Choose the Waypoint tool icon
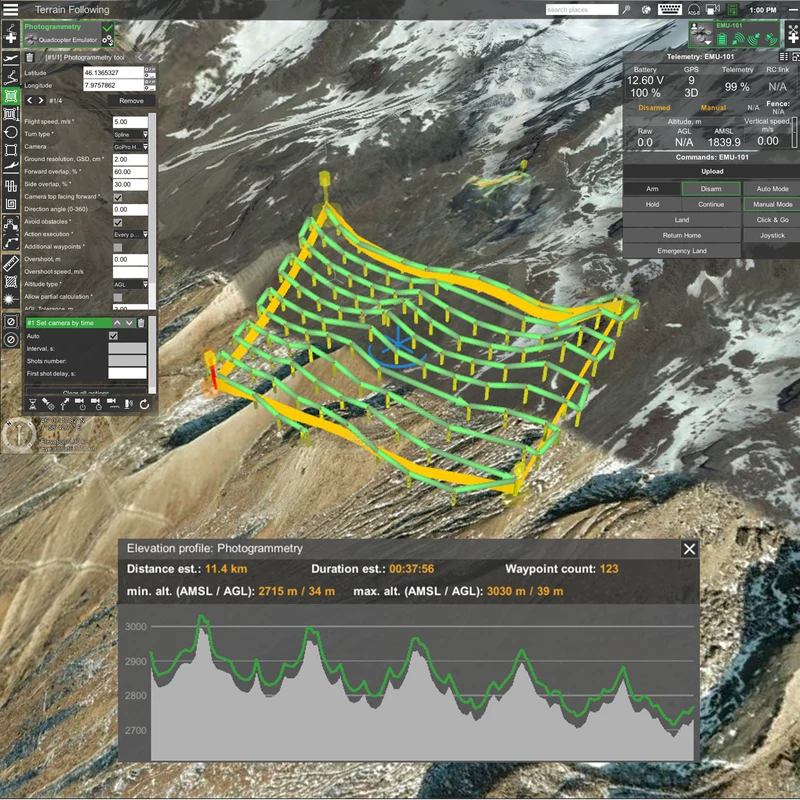The height and width of the screenshot is (800, 800). click(10, 77)
